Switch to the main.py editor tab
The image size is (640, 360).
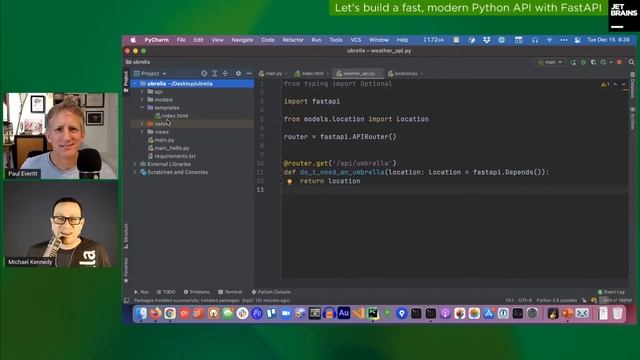click(271, 73)
